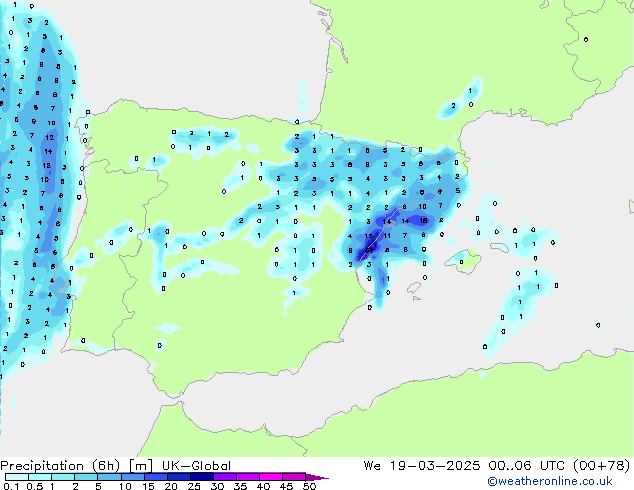634x490 pixels.
Task: Click the above-50 arrow tip of legend
Action: point(317,477)
